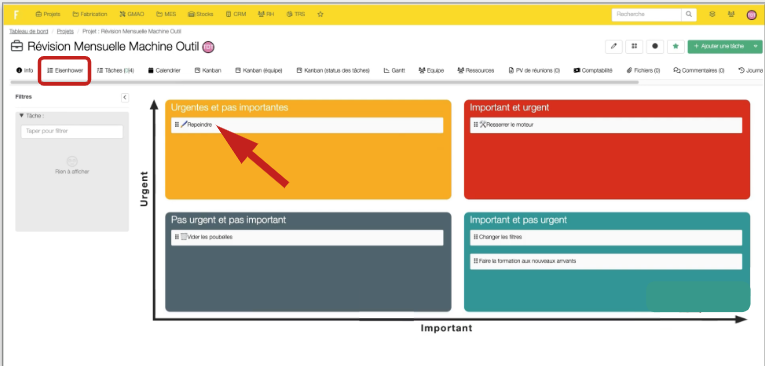The height and width of the screenshot is (366, 765).
Task: Switch to the Kanban (équipe) tab
Action: 259,70
